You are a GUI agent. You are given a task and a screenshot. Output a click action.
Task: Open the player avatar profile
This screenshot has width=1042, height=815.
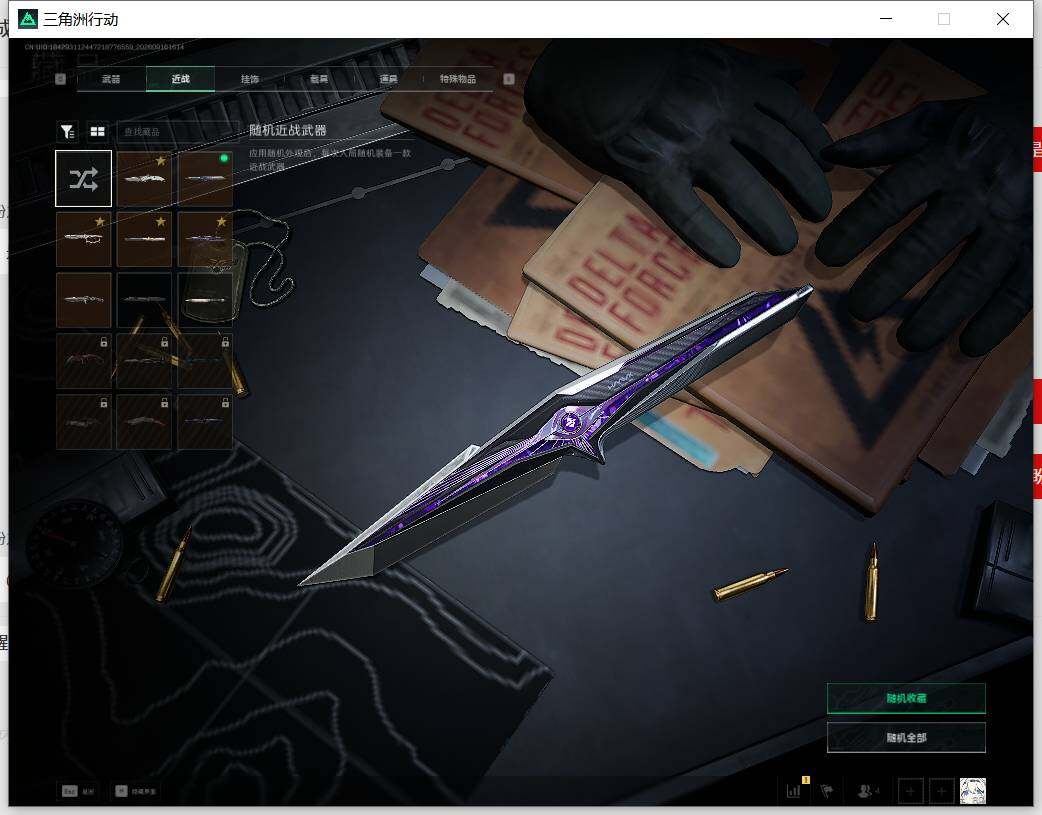click(973, 791)
